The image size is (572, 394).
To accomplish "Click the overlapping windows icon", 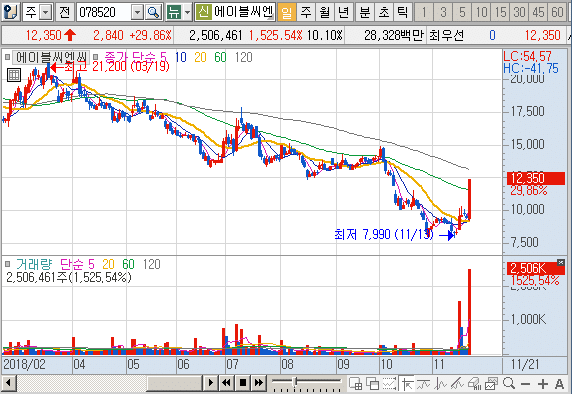I will tap(372, 383).
